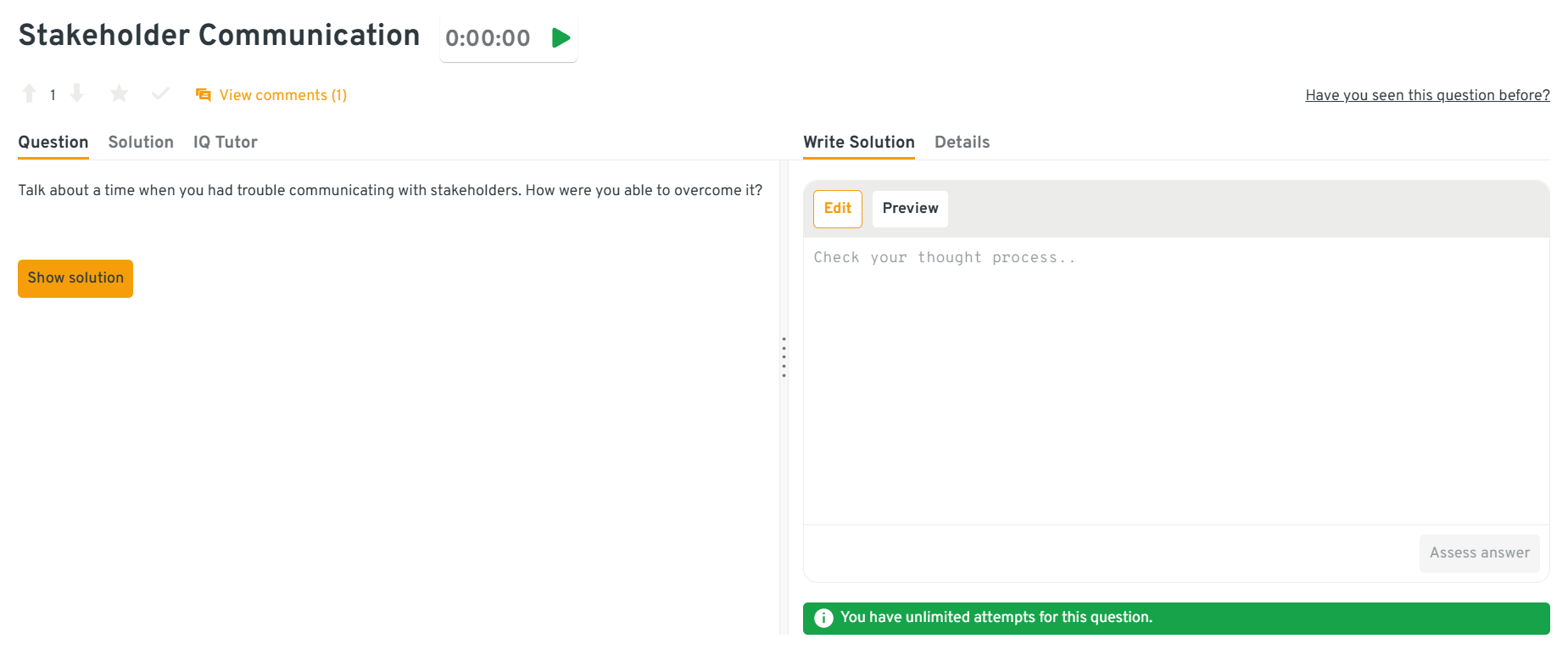Select the Write Solution tab

coord(859,142)
